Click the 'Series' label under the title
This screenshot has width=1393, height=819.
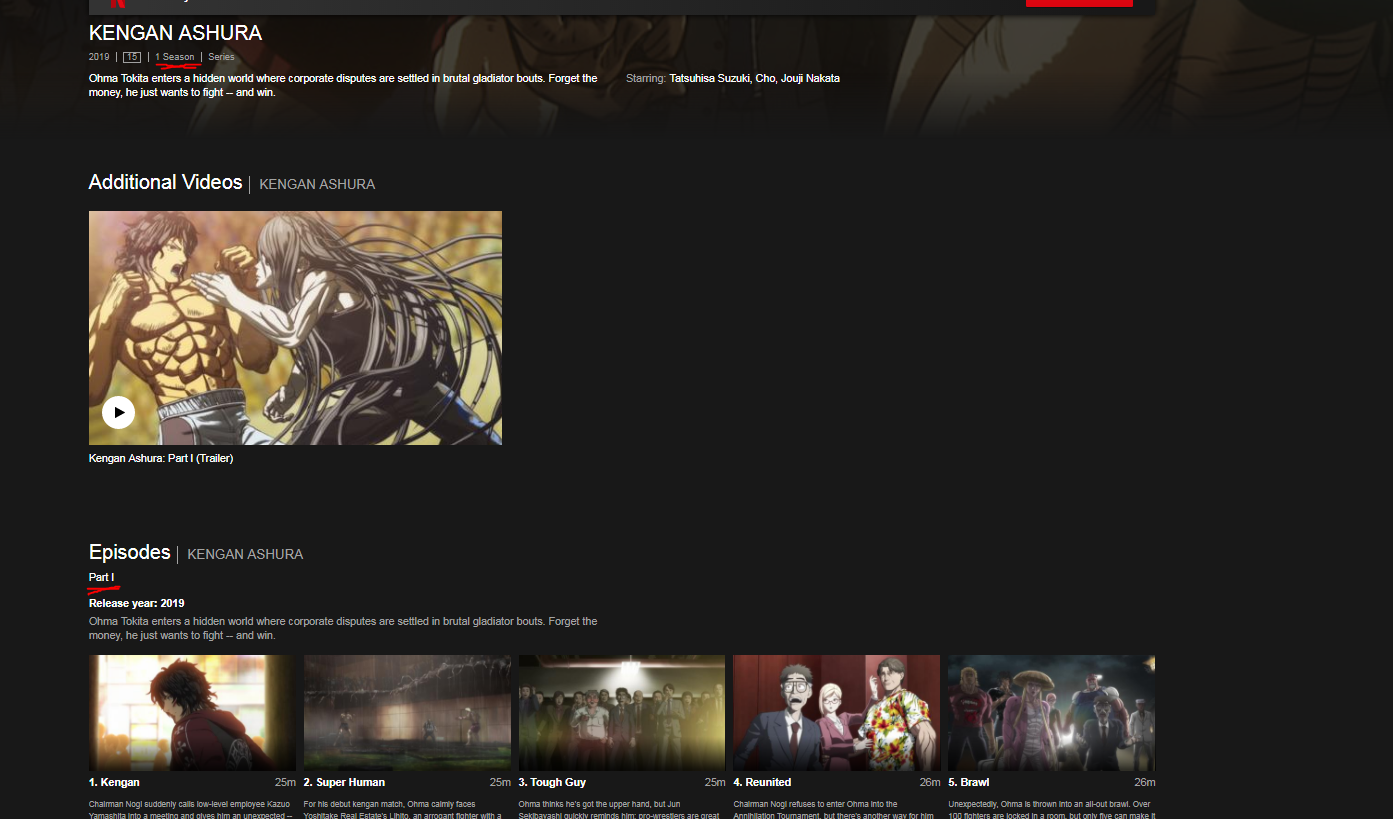click(x=221, y=57)
